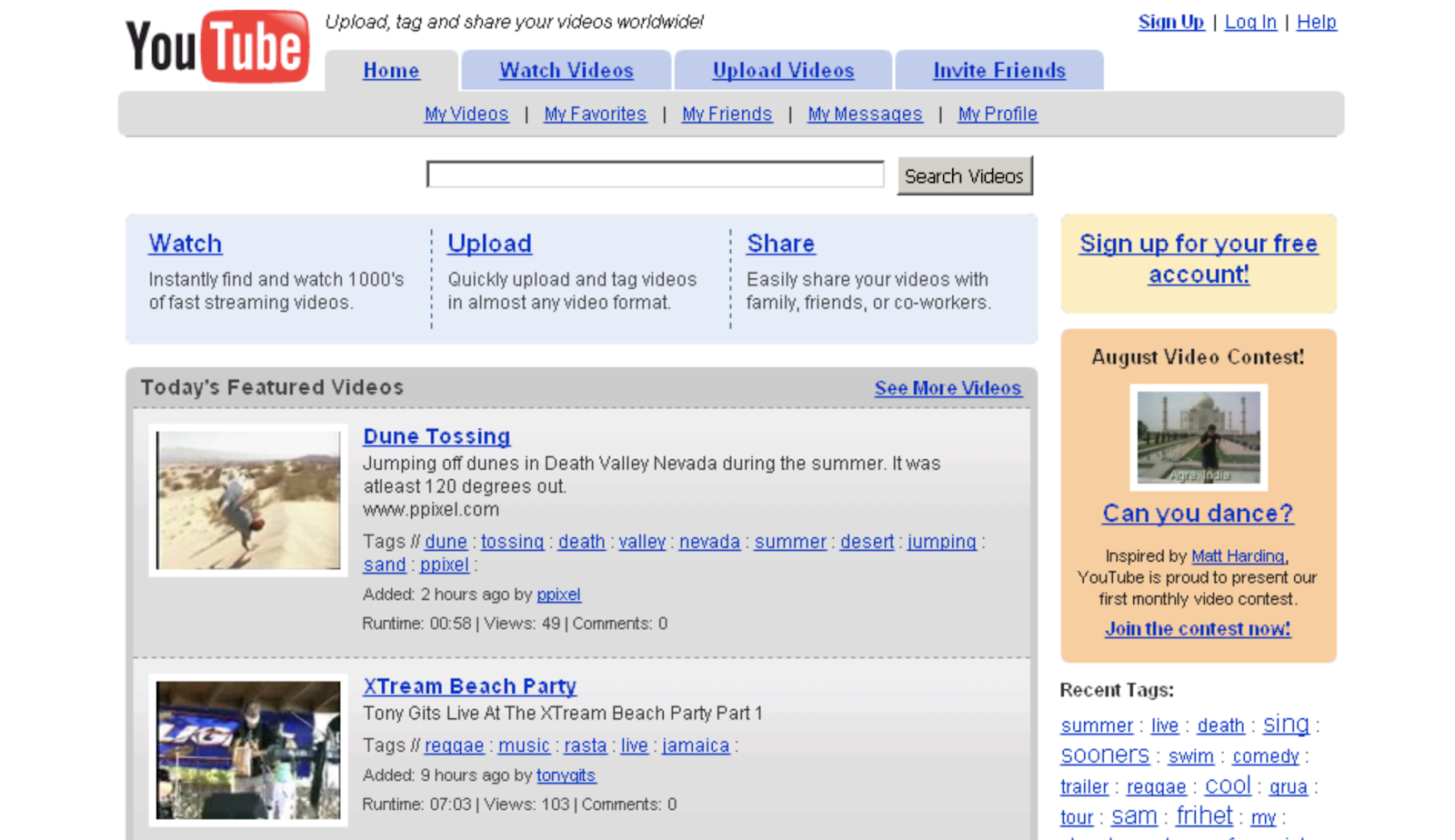Click the Log In link
This screenshot has width=1455, height=840.
[1250, 22]
